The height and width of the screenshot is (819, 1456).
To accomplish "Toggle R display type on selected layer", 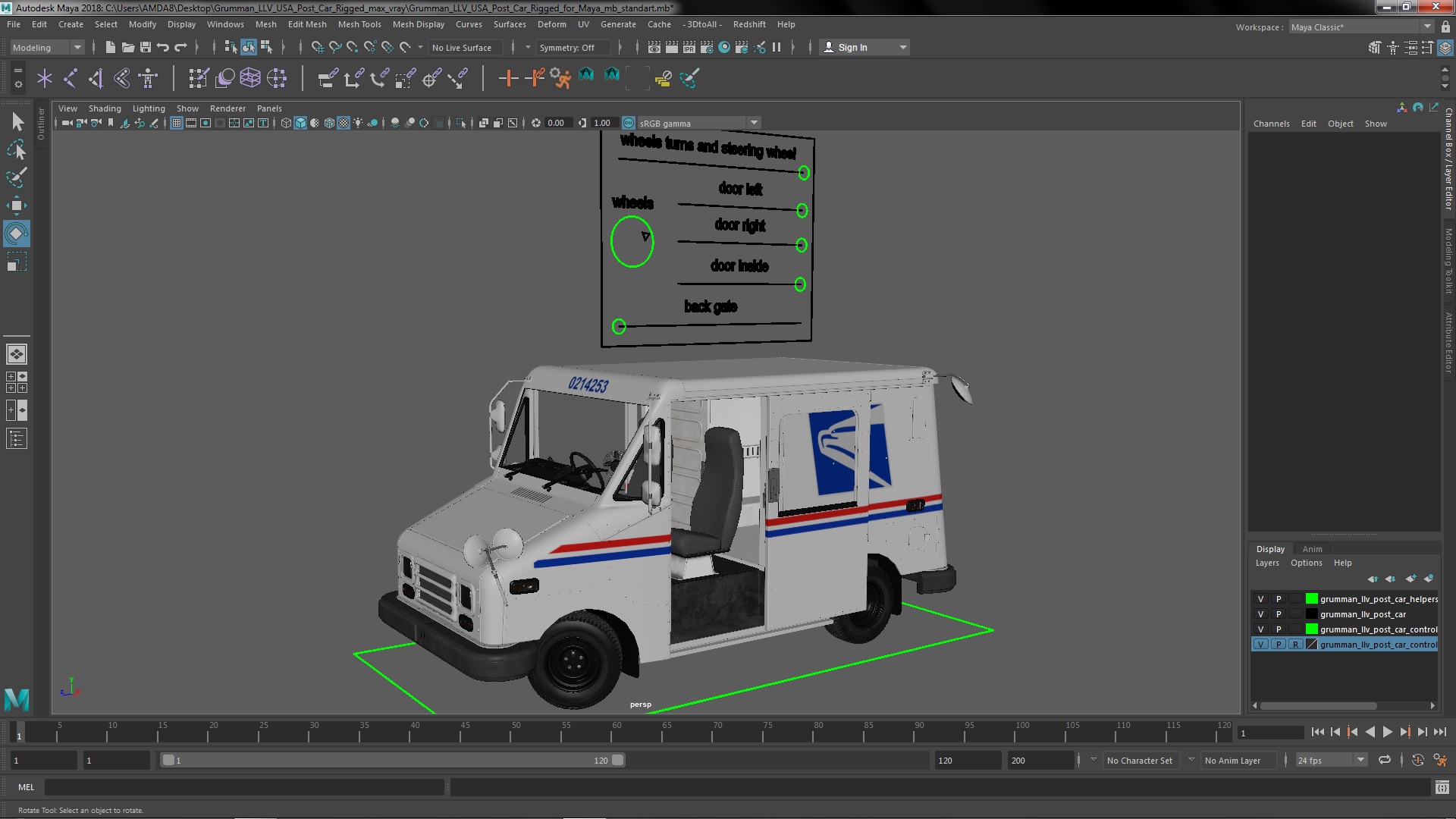I will (1295, 645).
